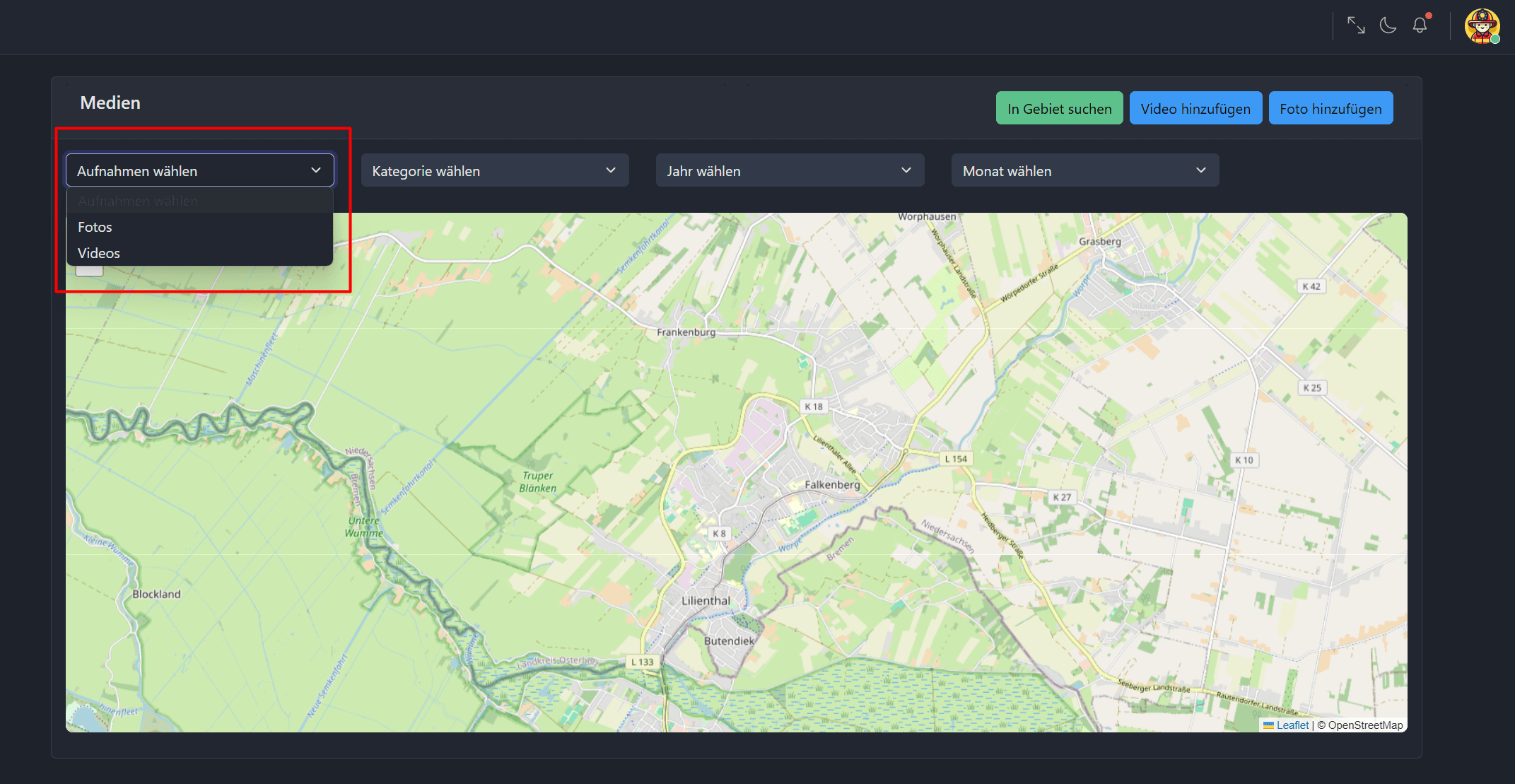This screenshot has height=784, width=1515.
Task: Click the Lilienthal town label on map
Action: tap(706, 601)
